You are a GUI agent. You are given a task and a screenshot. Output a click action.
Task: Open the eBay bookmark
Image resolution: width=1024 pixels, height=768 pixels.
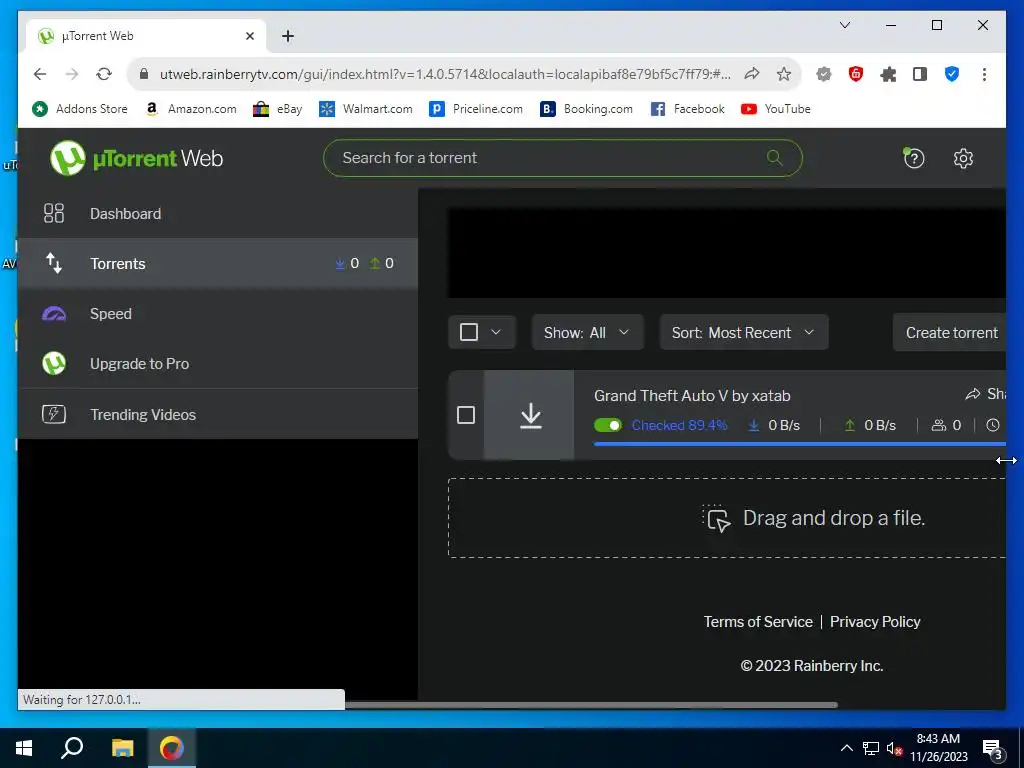click(x=278, y=109)
